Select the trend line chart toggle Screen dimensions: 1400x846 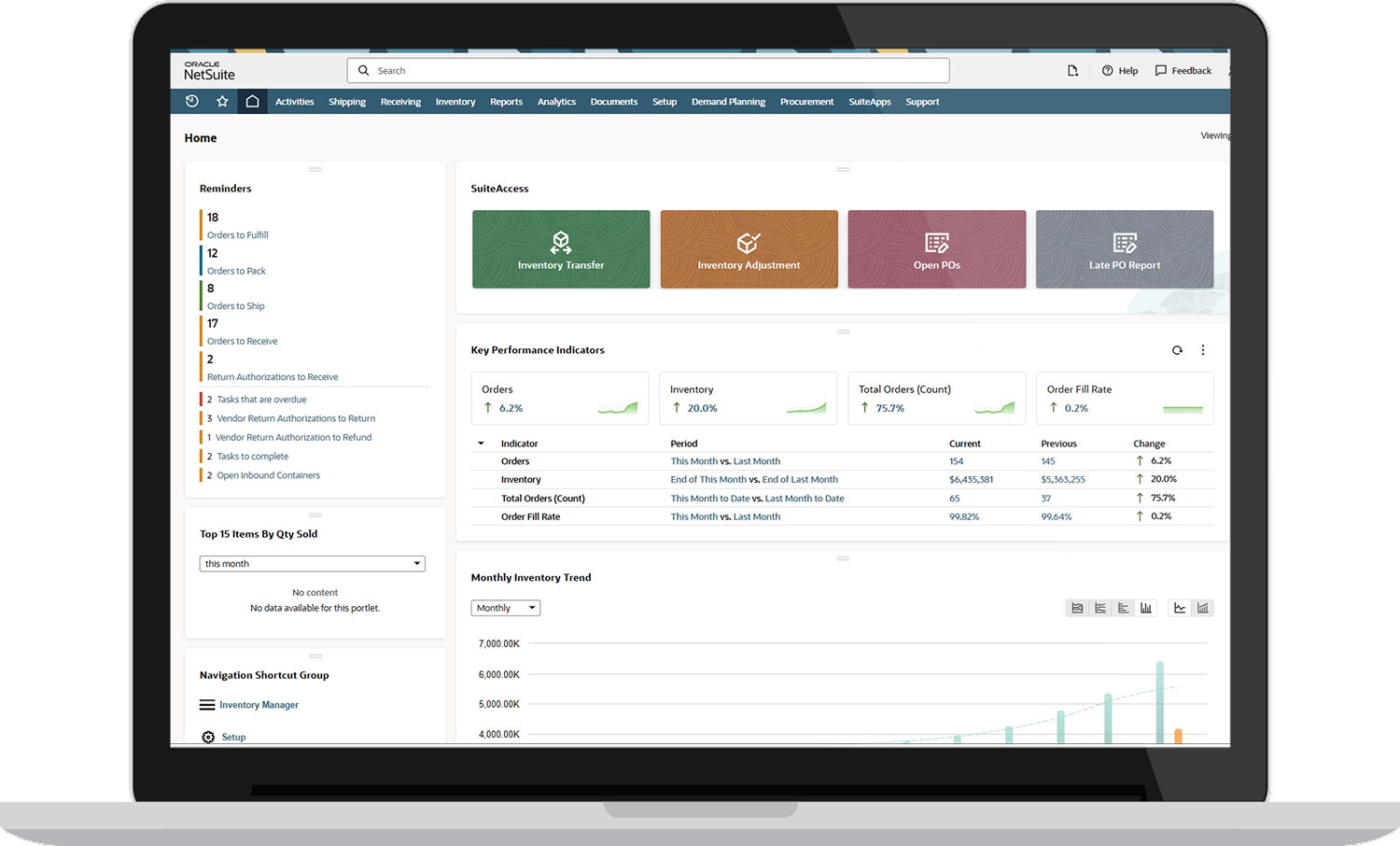(1180, 608)
